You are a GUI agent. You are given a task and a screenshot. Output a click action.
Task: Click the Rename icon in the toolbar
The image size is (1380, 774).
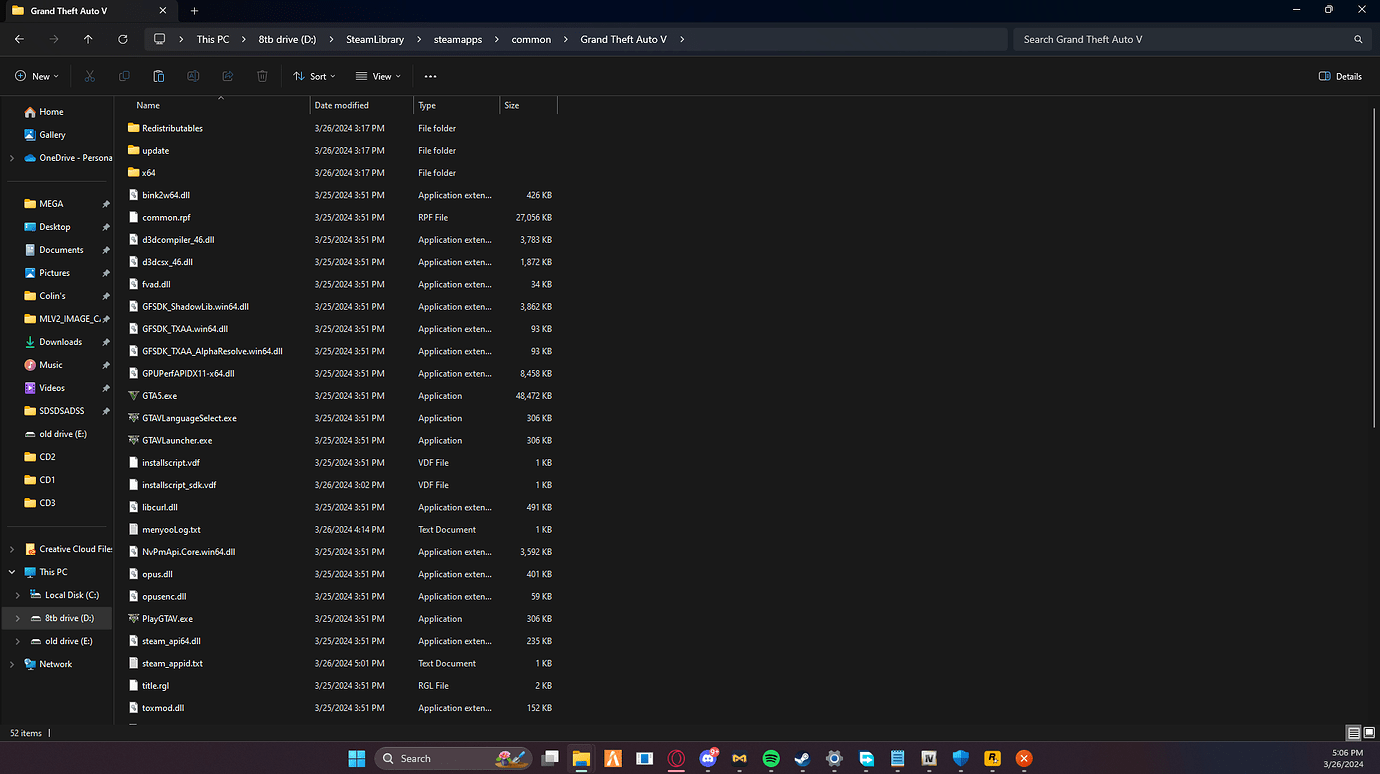[x=193, y=76]
